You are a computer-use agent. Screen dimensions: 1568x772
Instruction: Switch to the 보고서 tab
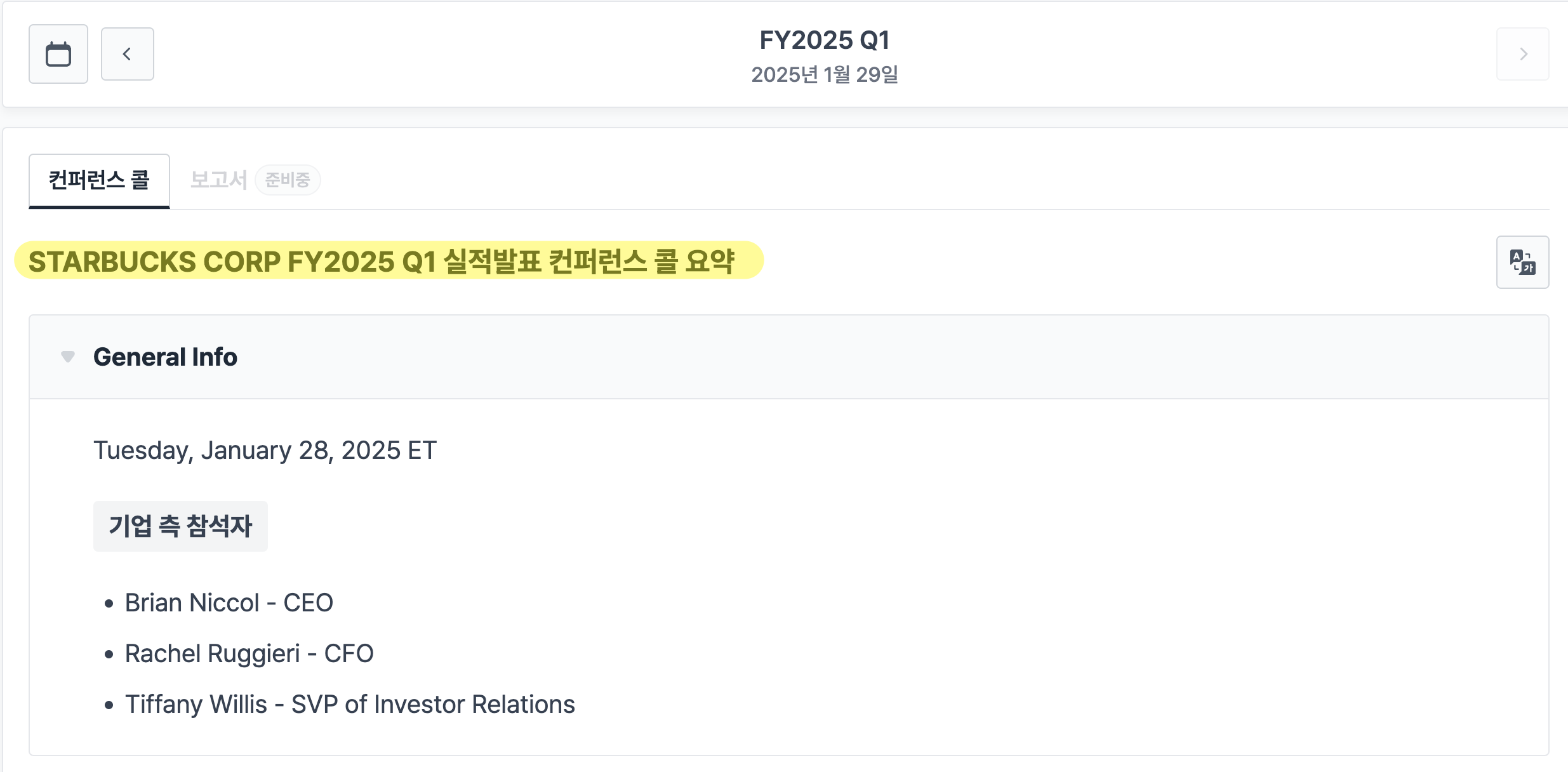coord(218,180)
